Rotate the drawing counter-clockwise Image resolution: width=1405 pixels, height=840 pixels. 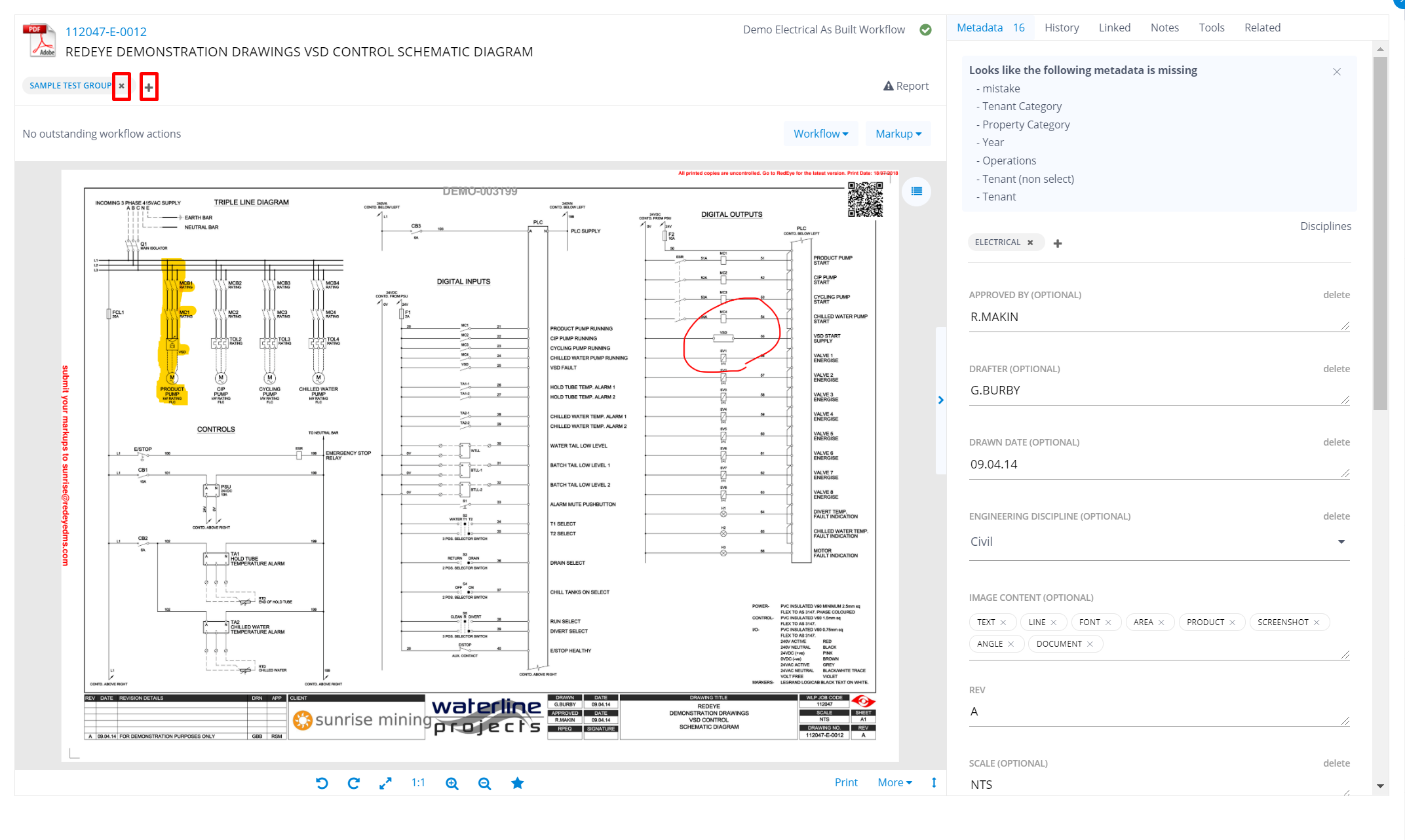[321, 783]
